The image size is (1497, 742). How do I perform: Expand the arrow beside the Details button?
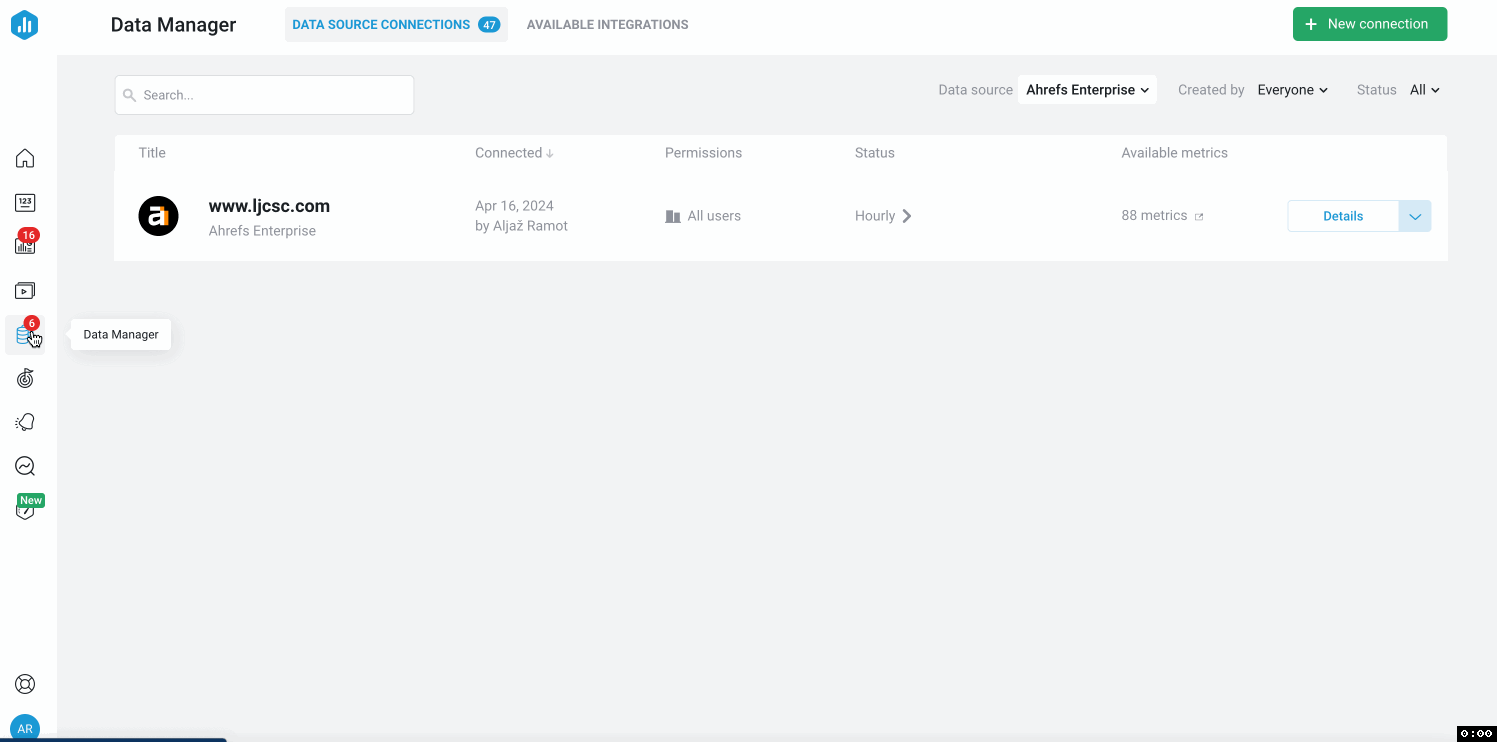pyautogui.click(x=1415, y=216)
